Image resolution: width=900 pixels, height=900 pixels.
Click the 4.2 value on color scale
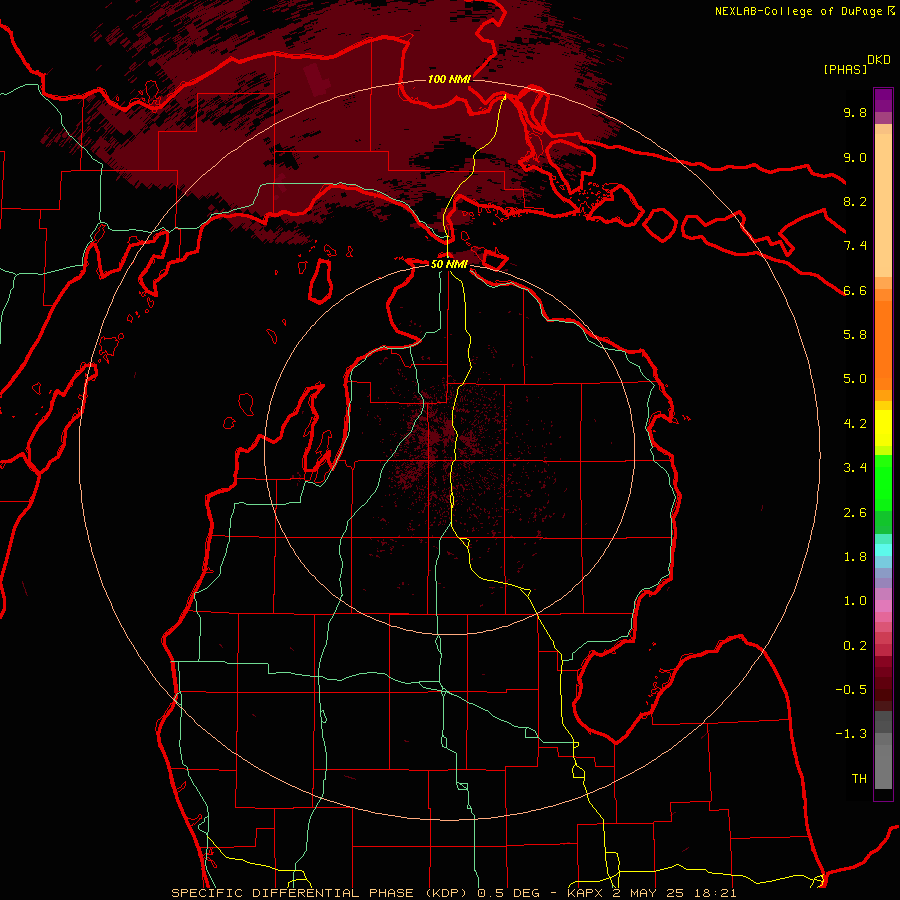855,424
